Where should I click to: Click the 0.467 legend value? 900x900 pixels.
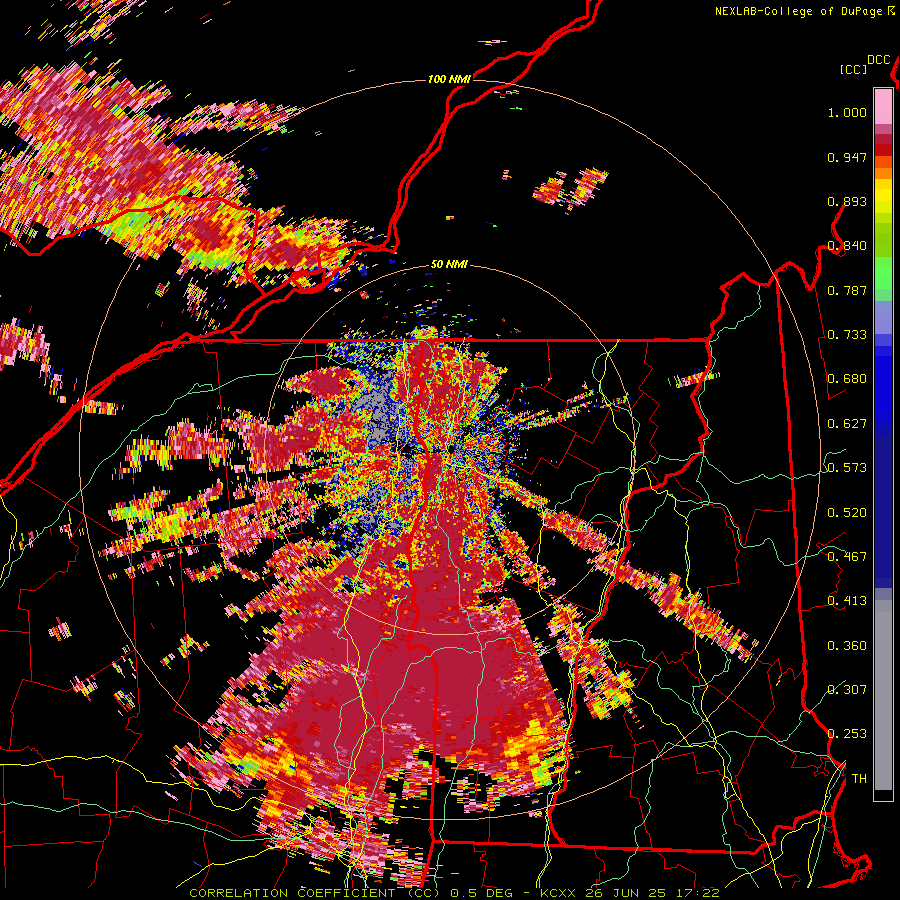click(x=847, y=557)
